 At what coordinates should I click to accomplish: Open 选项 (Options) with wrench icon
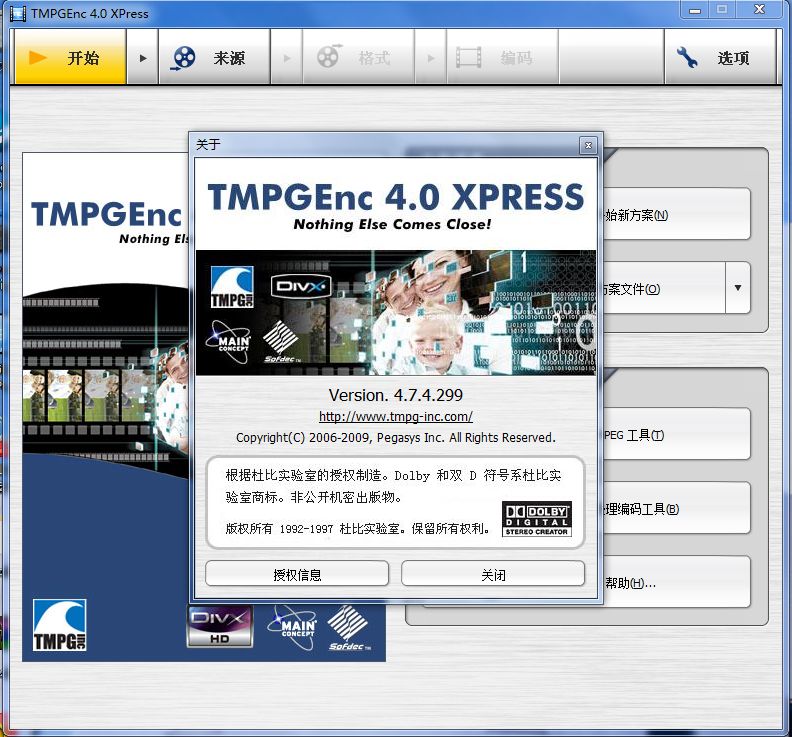(720, 57)
